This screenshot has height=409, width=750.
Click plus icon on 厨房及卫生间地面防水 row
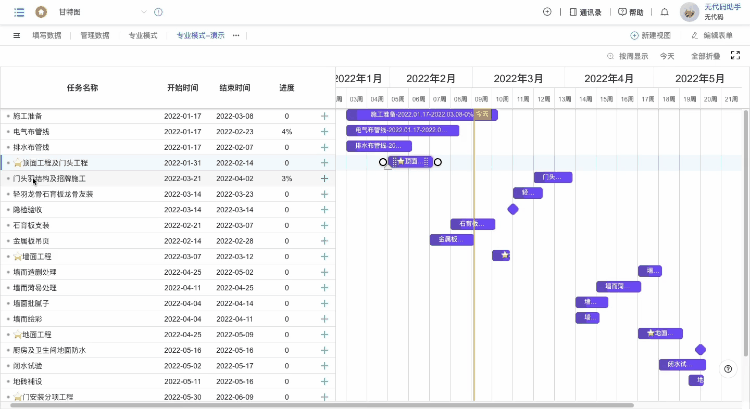tap(324, 350)
